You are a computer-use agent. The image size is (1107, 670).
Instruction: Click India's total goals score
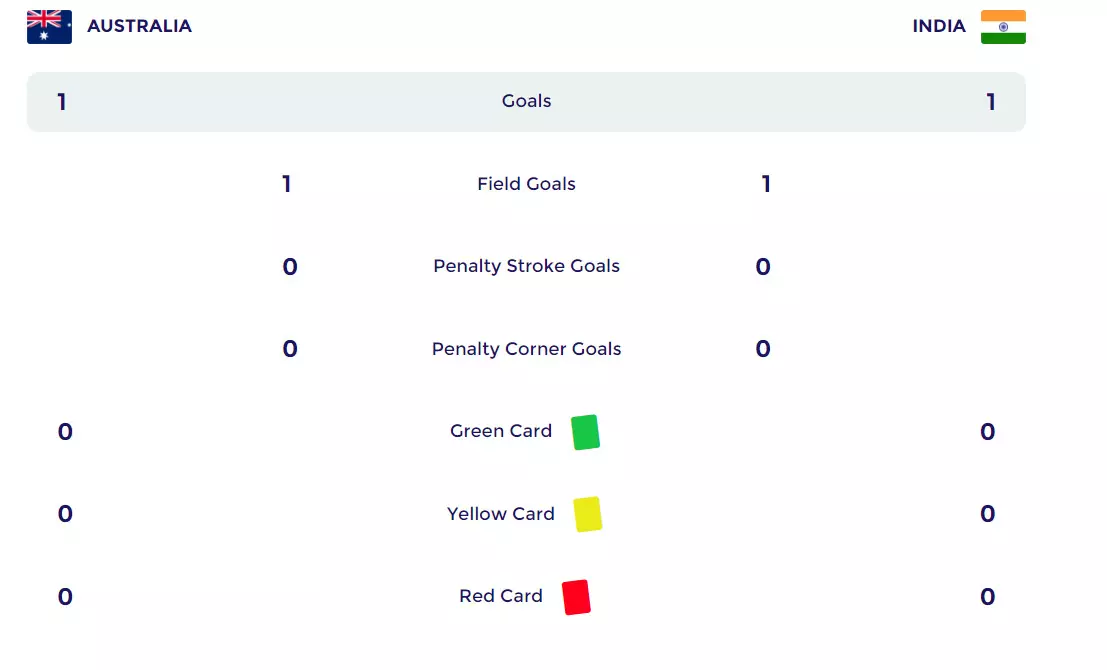pyautogui.click(x=991, y=102)
